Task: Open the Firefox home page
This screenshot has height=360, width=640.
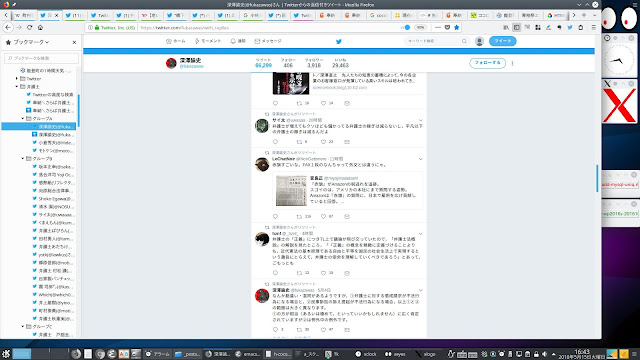Action: coord(40,27)
